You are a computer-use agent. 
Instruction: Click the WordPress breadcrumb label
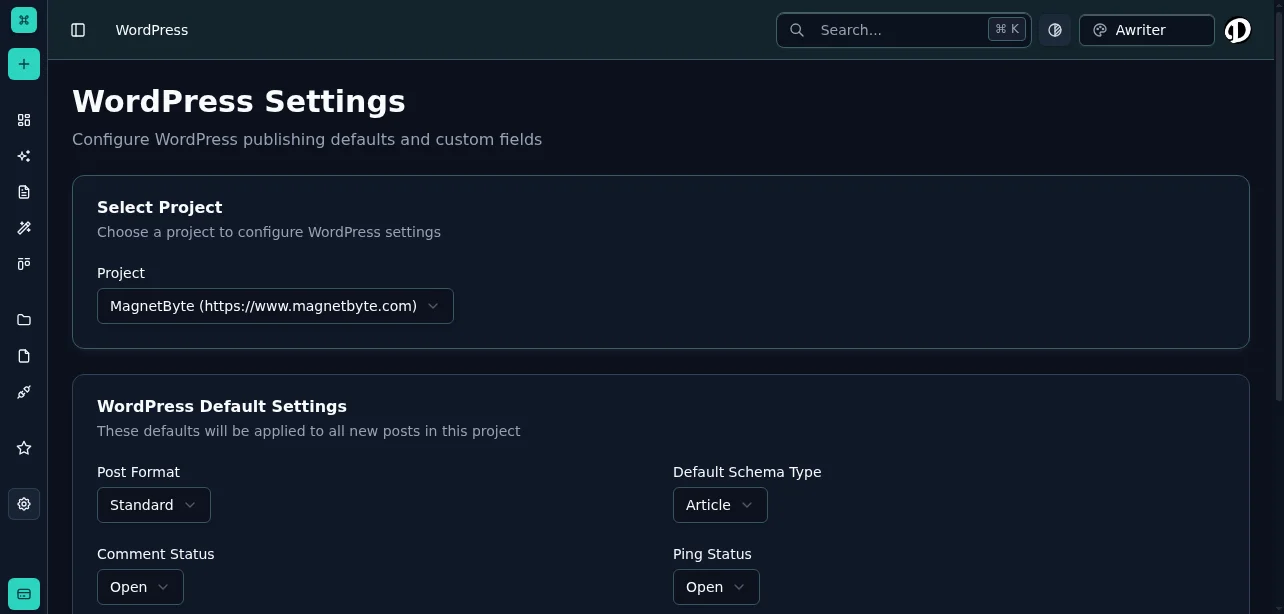point(152,30)
